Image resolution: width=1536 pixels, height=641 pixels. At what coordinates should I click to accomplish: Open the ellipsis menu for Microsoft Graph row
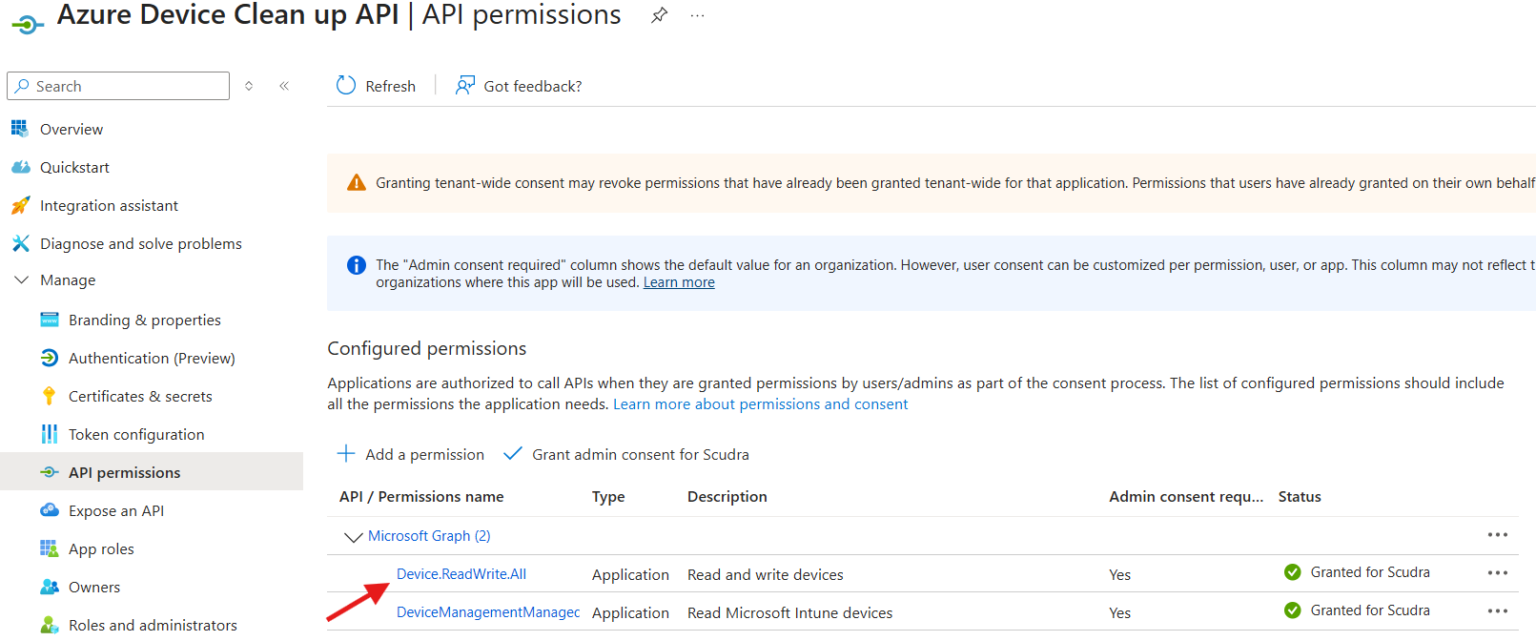coord(1497,535)
